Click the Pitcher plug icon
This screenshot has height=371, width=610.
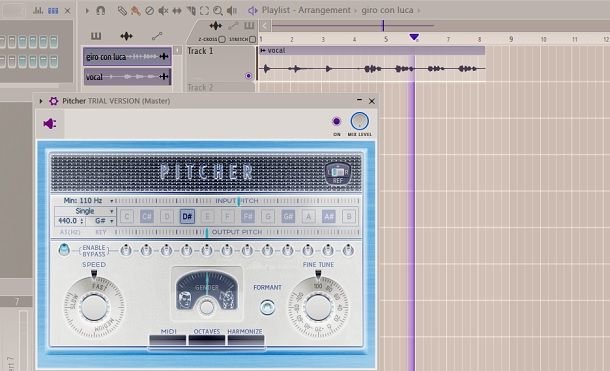click(50, 124)
